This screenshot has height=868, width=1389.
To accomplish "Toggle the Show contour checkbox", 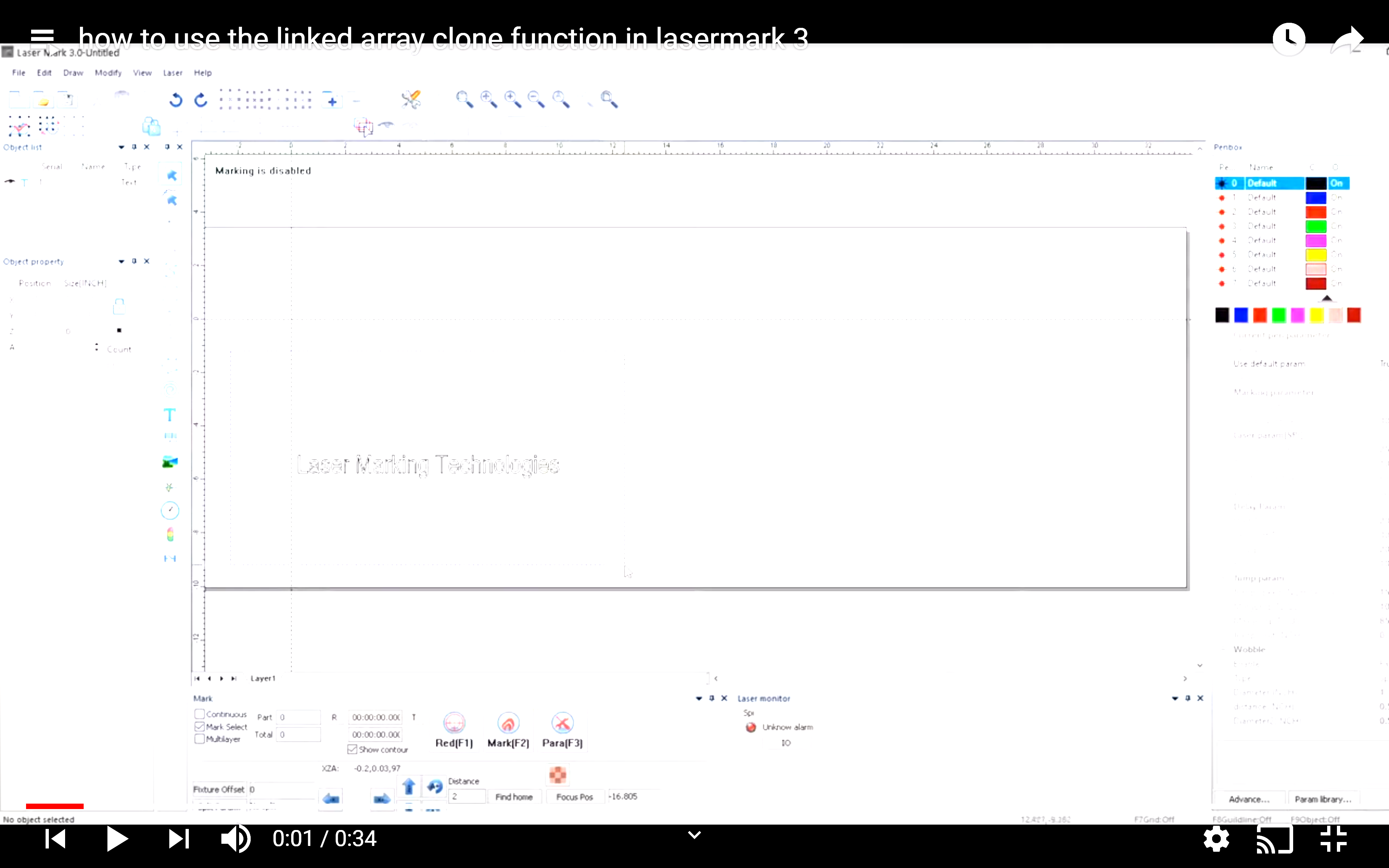I will [352, 750].
